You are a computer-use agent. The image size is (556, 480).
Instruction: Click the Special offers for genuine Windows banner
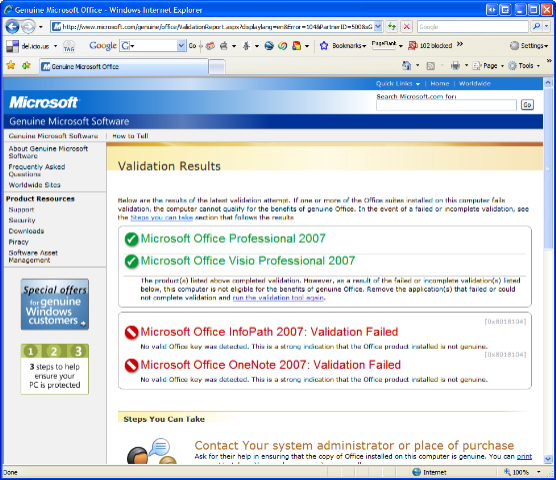[55, 305]
